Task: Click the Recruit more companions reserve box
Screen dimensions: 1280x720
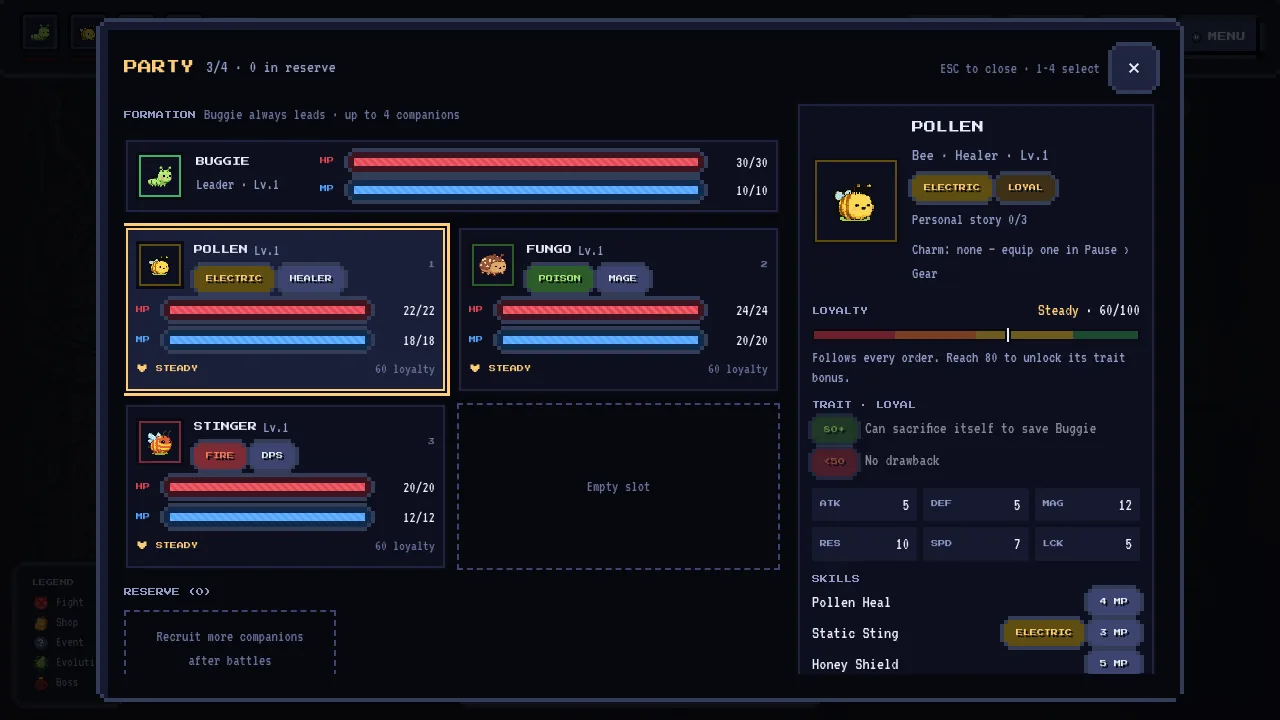Action: [x=230, y=642]
